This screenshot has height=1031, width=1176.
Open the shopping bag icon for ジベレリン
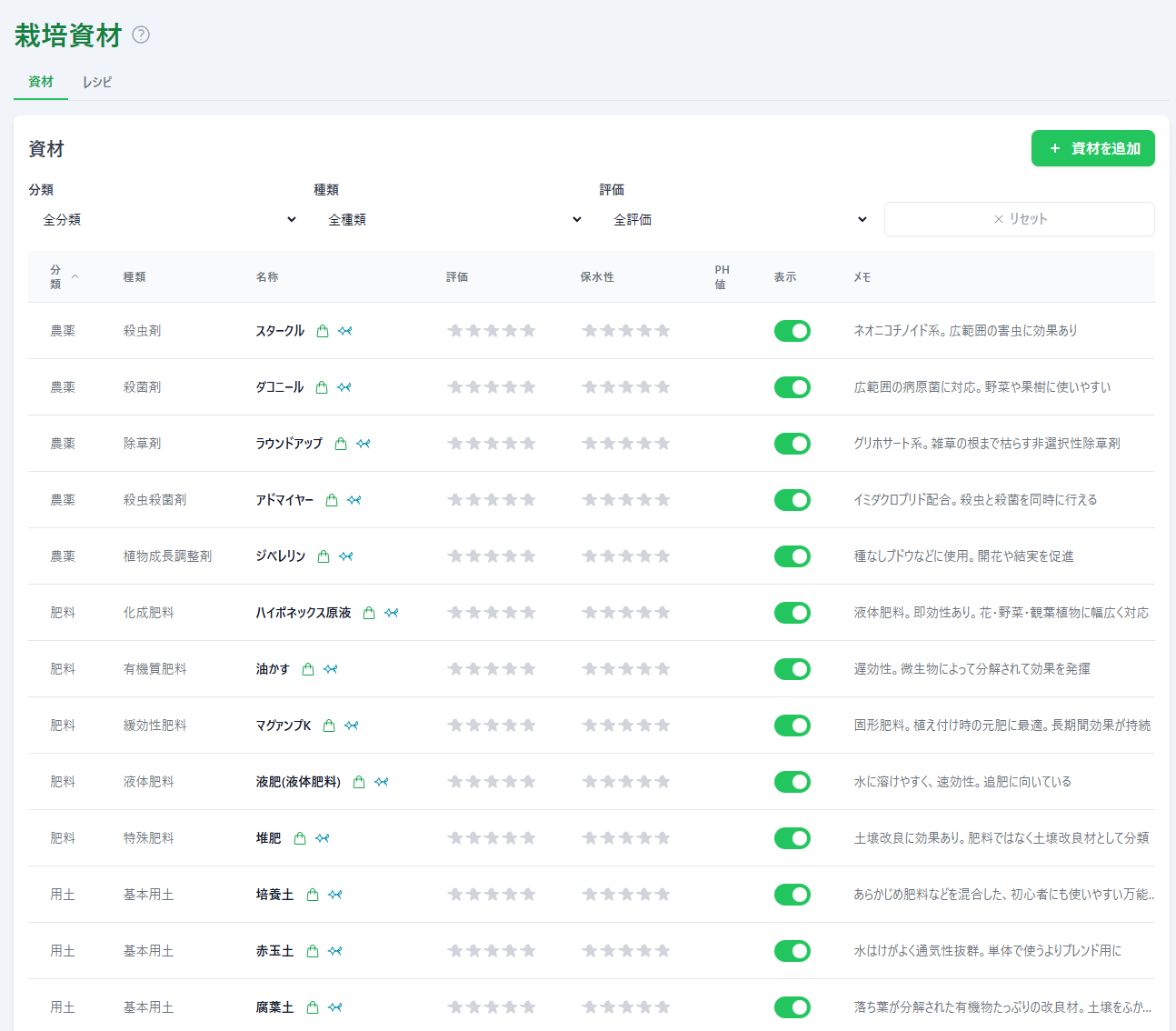tap(324, 556)
